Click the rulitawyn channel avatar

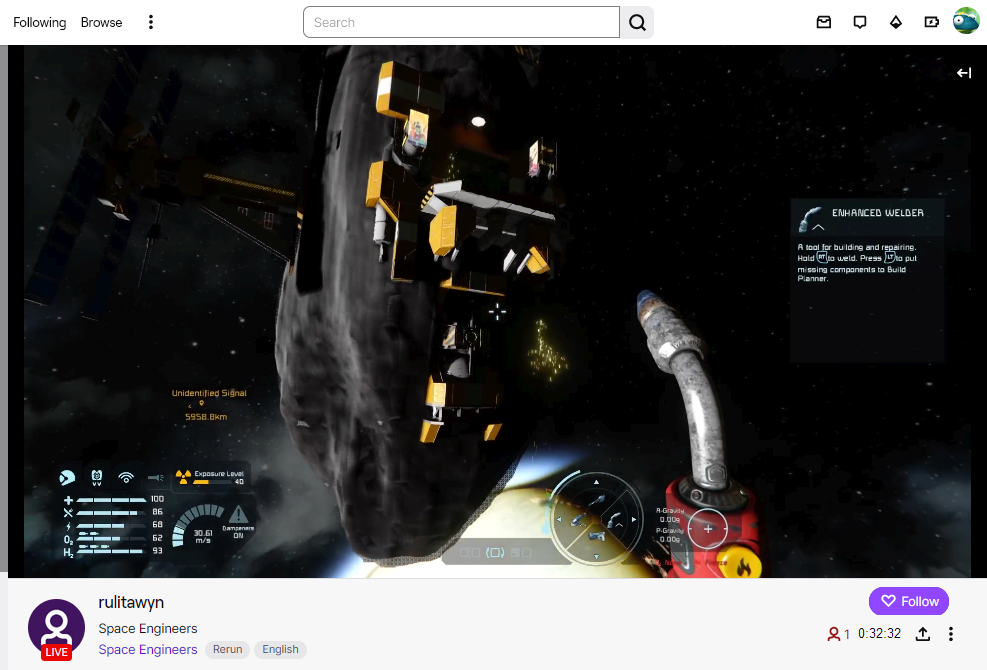click(x=56, y=627)
